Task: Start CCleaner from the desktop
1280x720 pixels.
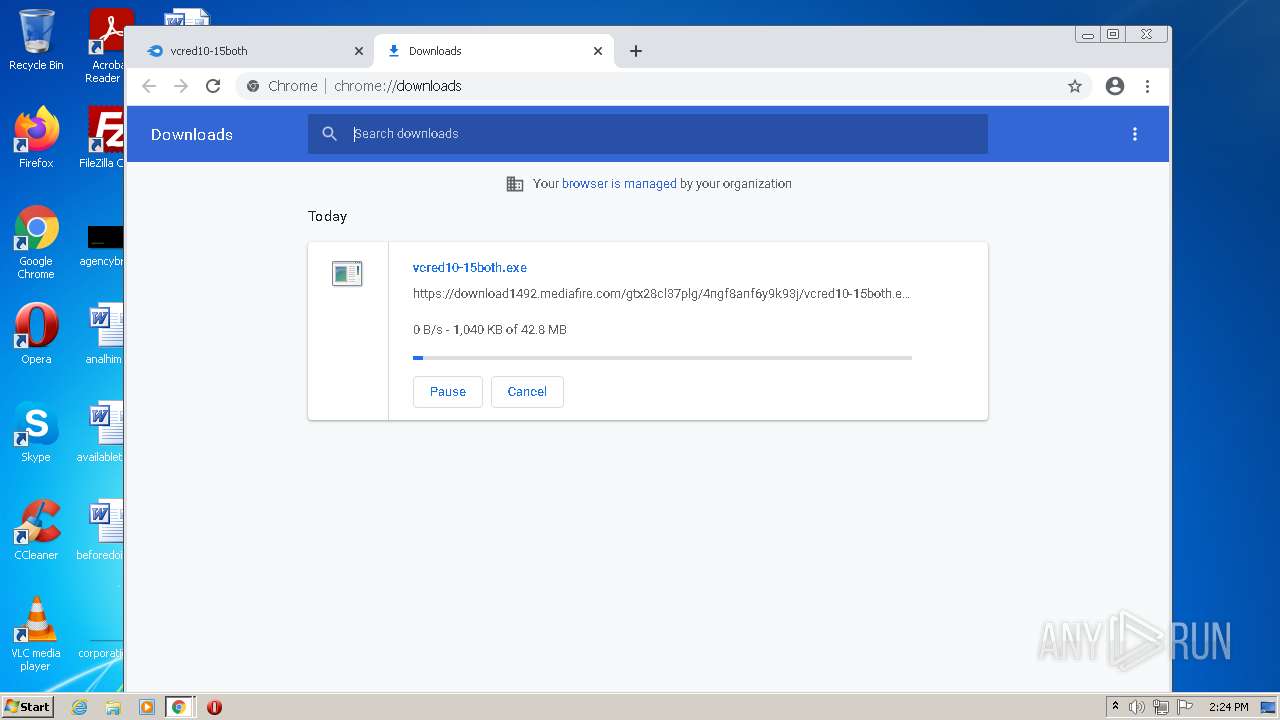Action: coord(36,530)
